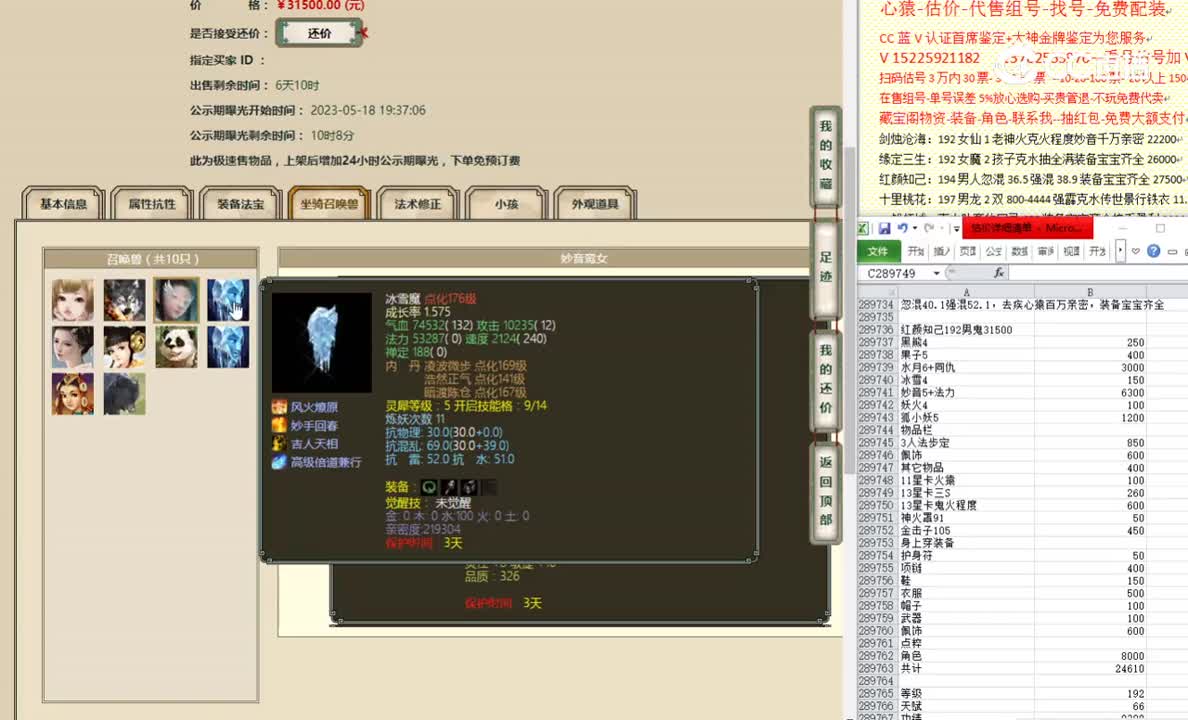Click the Insert Function fx icon
The height and width of the screenshot is (720, 1188).
point(998,273)
